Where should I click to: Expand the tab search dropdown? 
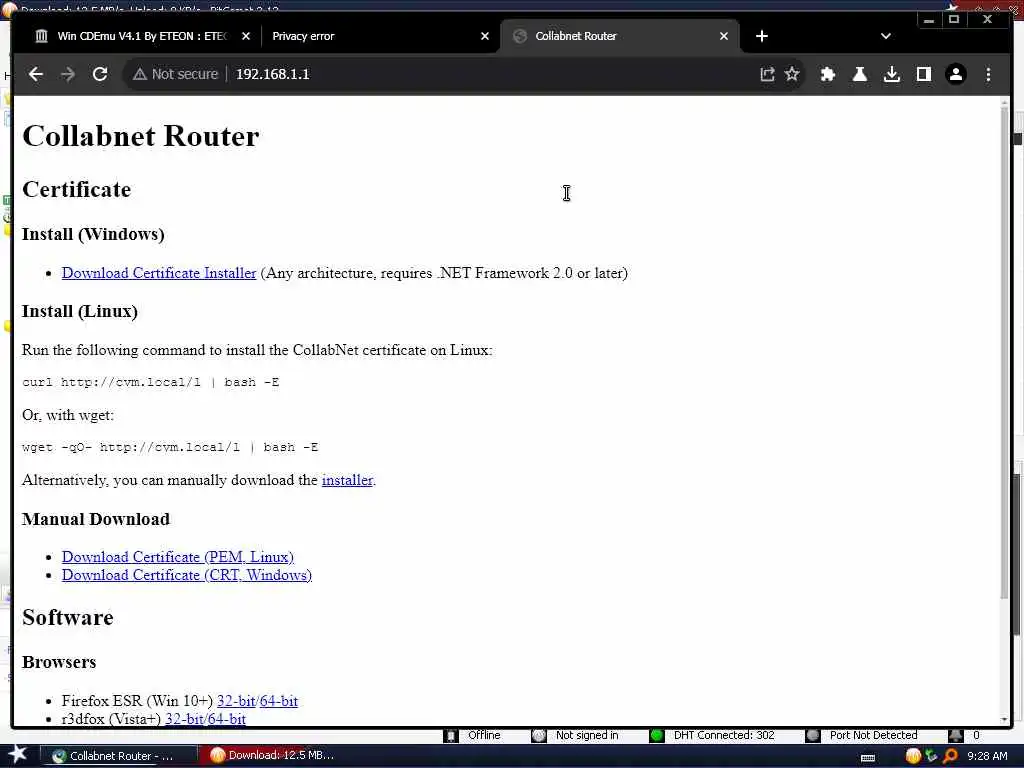[886, 36]
